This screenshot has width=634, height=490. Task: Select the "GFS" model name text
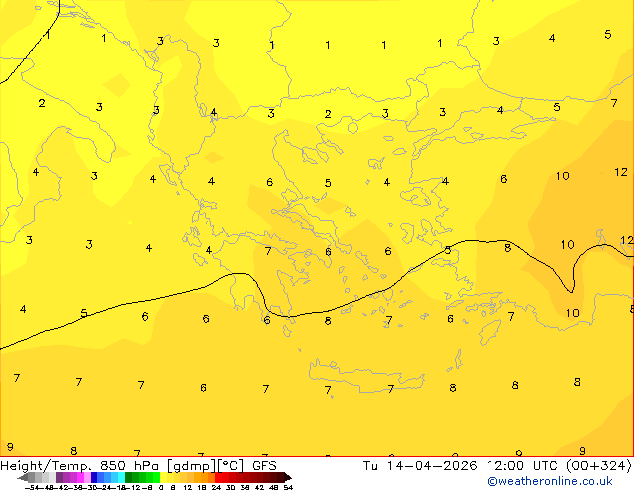click(264, 466)
